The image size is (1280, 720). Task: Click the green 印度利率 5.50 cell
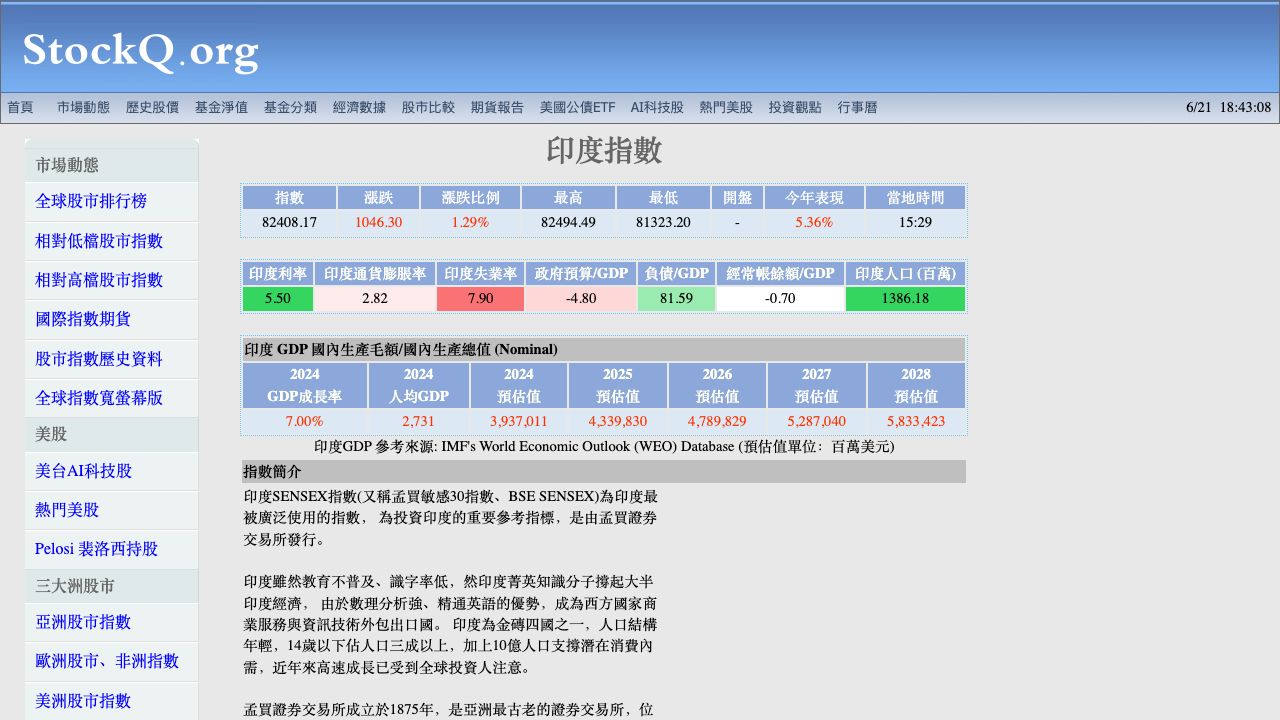[x=277, y=299]
